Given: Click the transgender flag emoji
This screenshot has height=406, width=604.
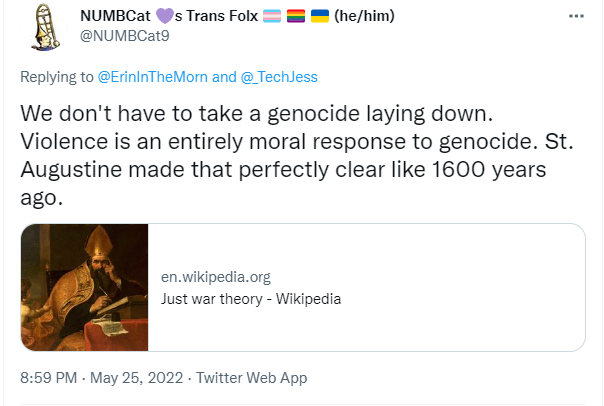Looking at the screenshot, I should coord(272,17).
